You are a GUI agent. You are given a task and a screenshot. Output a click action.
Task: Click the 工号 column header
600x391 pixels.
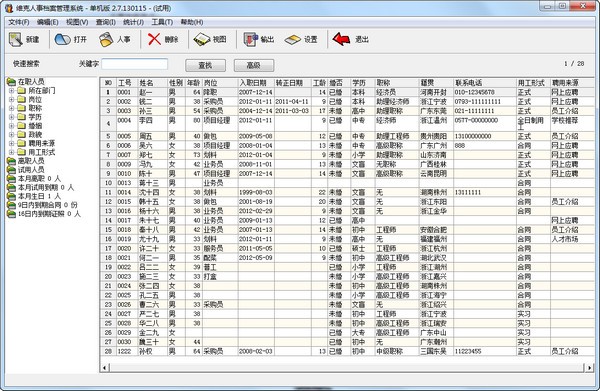pyautogui.click(x=127, y=83)
